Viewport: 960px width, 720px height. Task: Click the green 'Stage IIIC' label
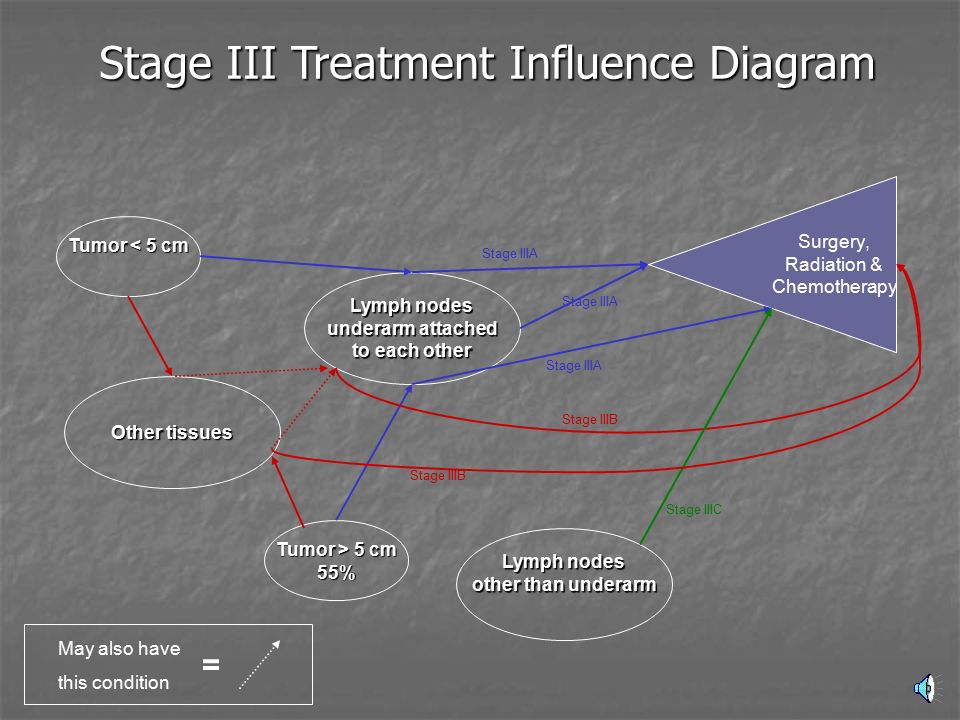tap(694, 509)
